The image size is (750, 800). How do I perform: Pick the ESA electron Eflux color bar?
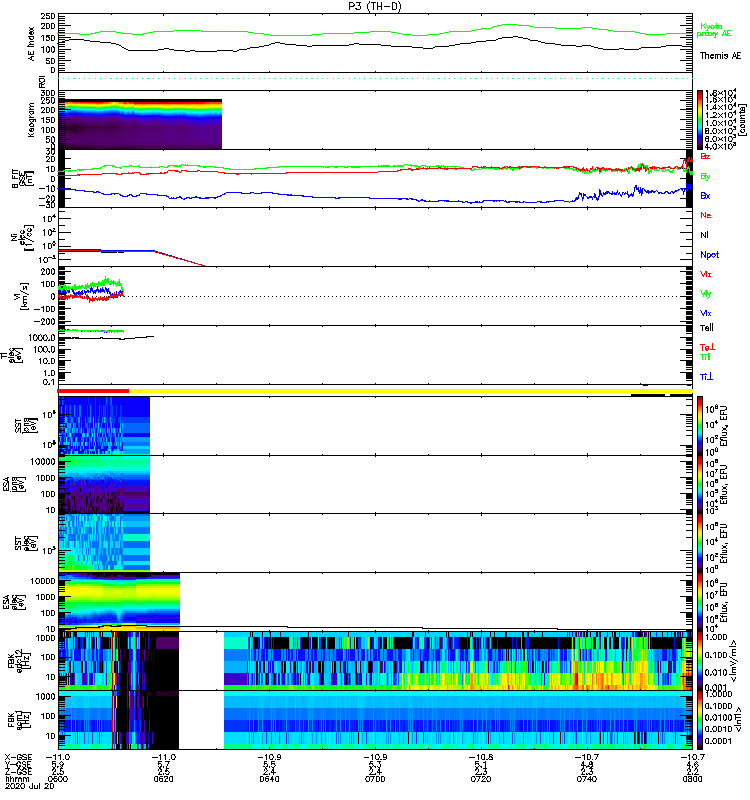tap(700, 601)
